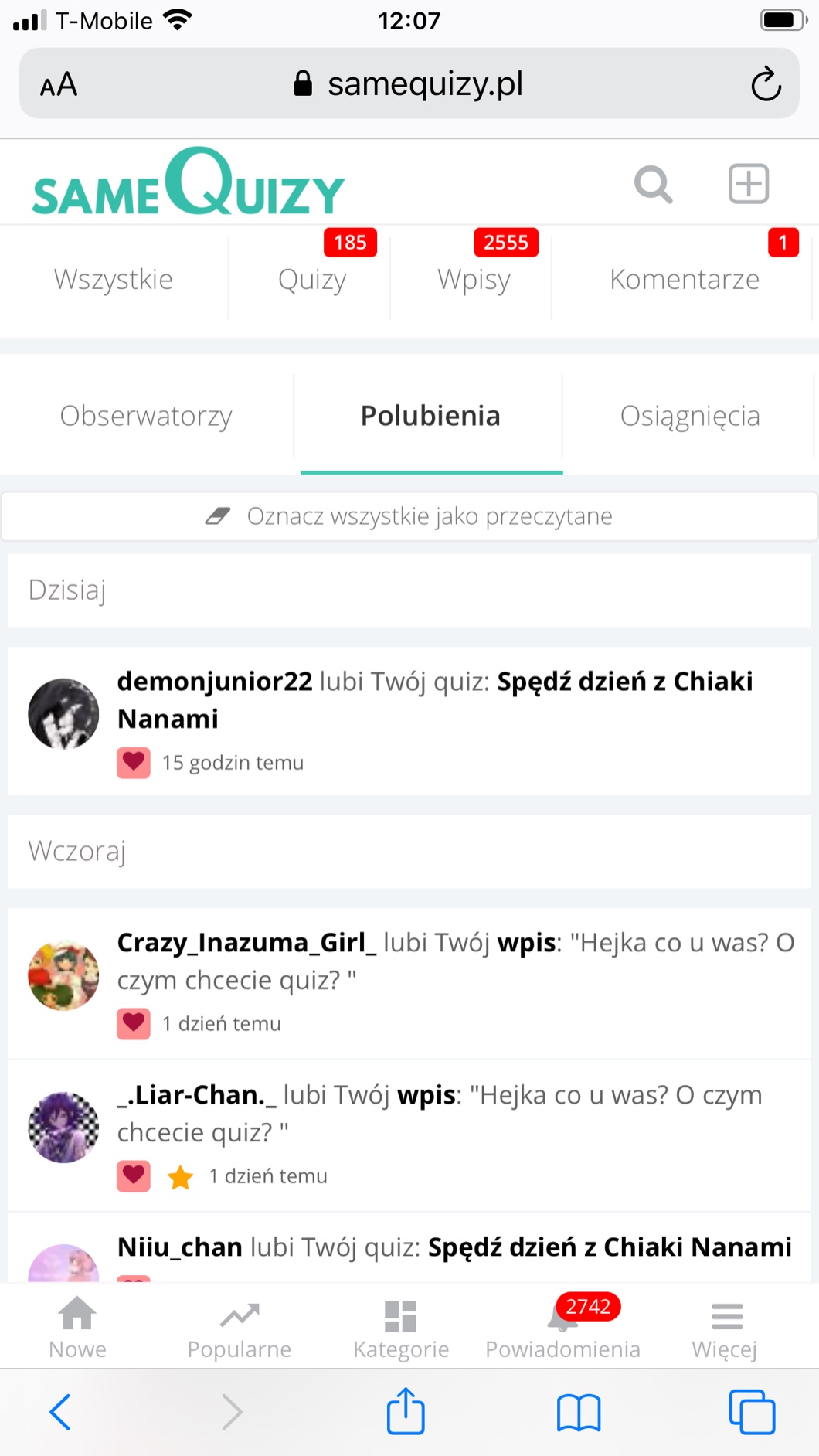Reload the page with refresh icon
The height and width of the screenshot is (1456, 819).
coord(766,84)
